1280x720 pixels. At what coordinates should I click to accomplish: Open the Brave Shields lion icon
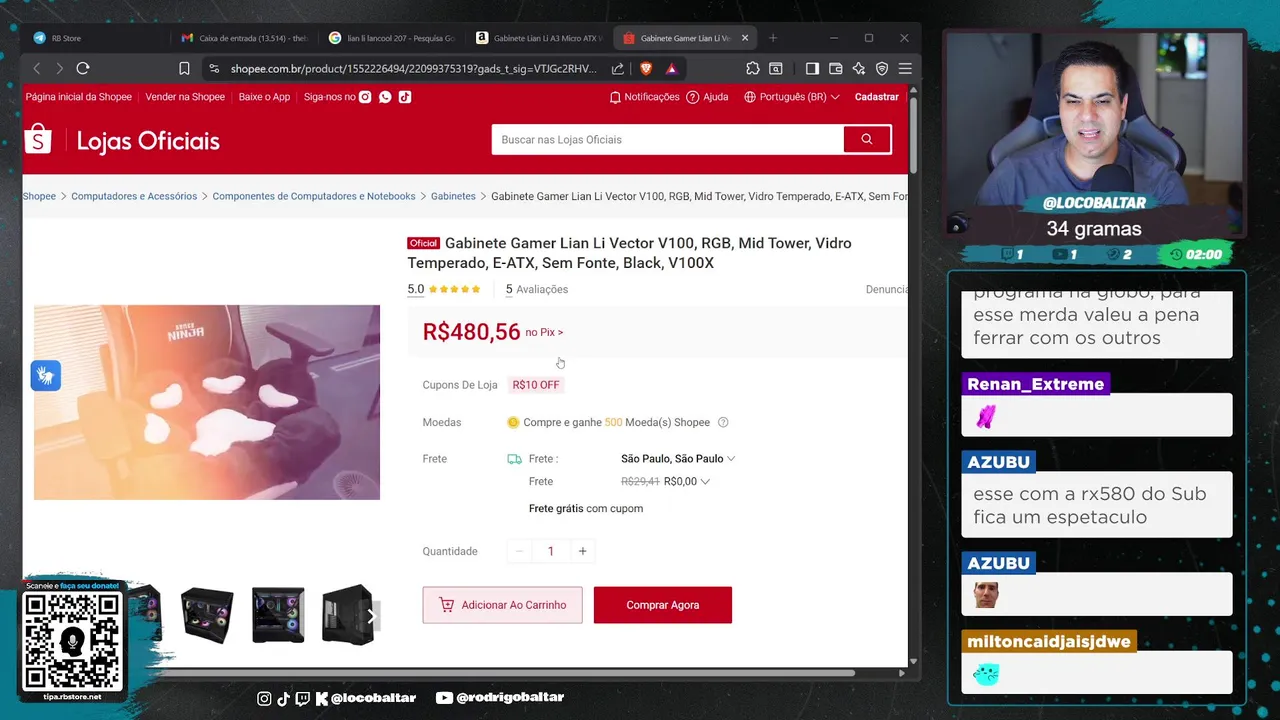(645, 68)
